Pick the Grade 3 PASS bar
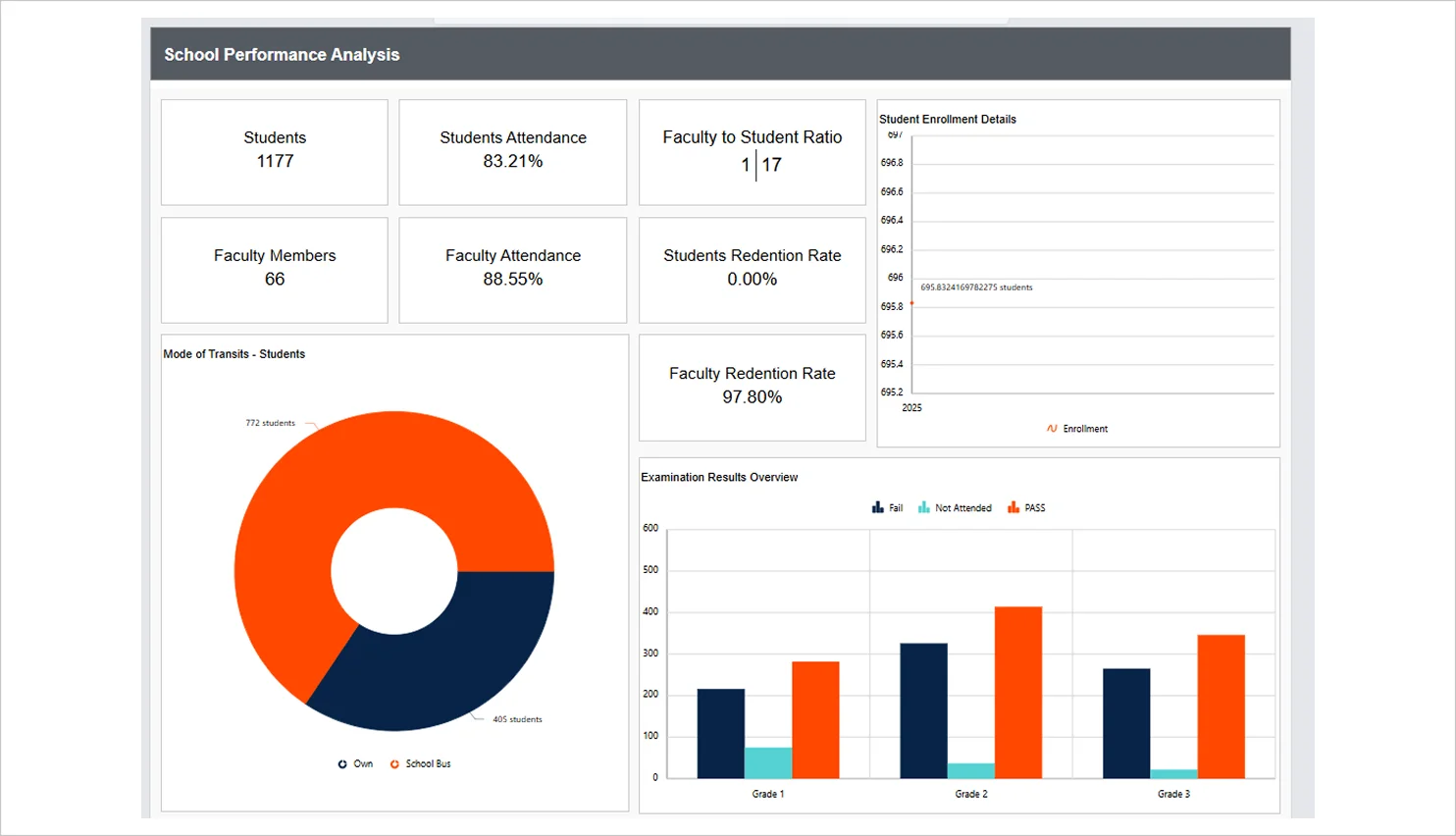1456x836 pixels. (1221, 706)
